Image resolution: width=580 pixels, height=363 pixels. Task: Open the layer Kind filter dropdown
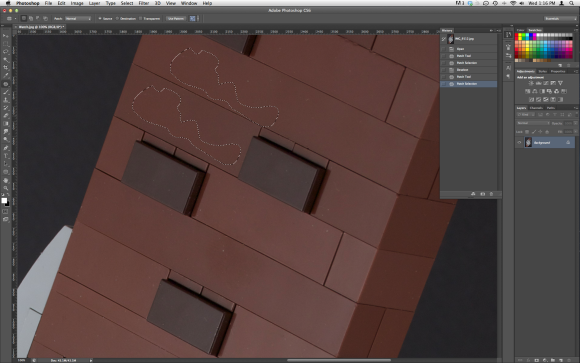pyautogui.click(x=526, y=115)
